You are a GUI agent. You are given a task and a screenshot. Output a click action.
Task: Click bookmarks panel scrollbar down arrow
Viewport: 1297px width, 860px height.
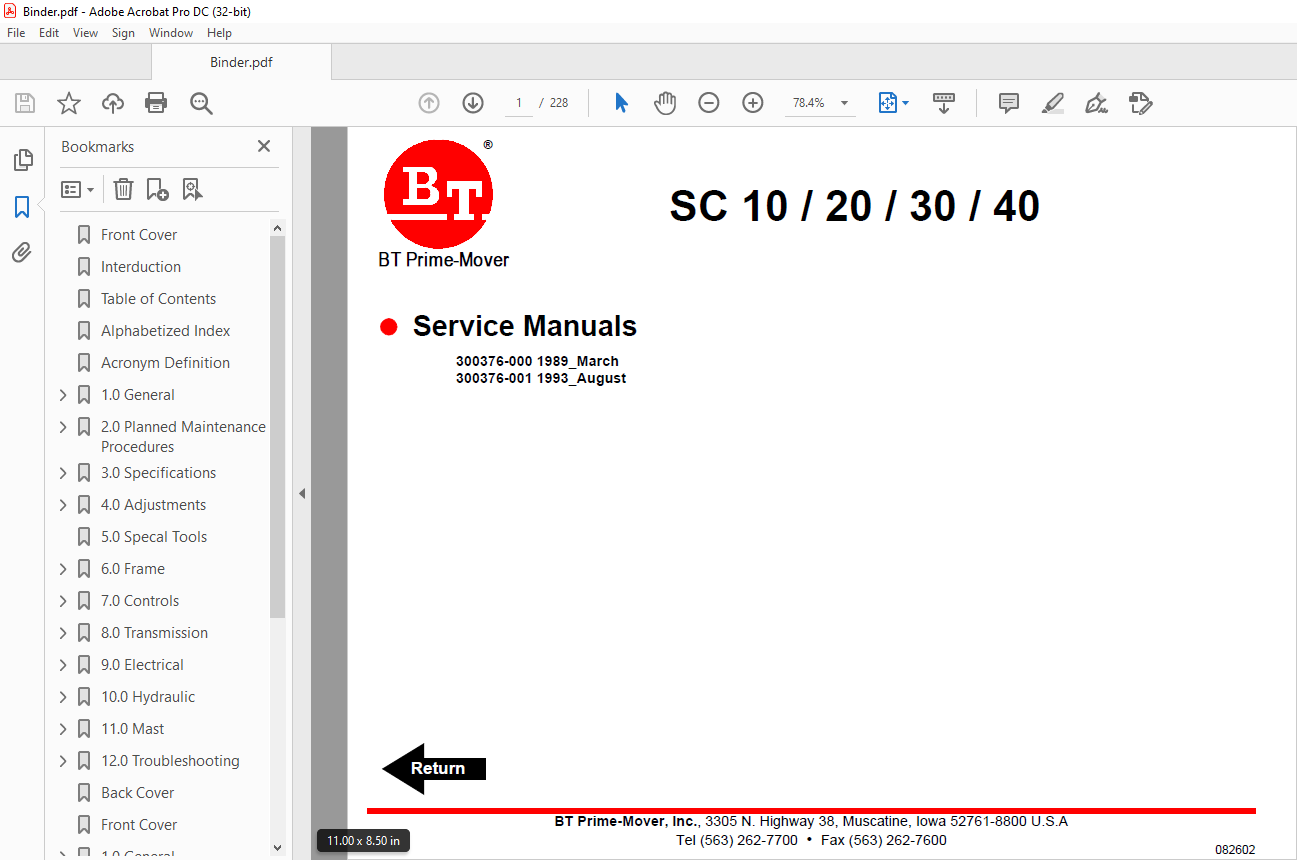[x=278, y=848]
